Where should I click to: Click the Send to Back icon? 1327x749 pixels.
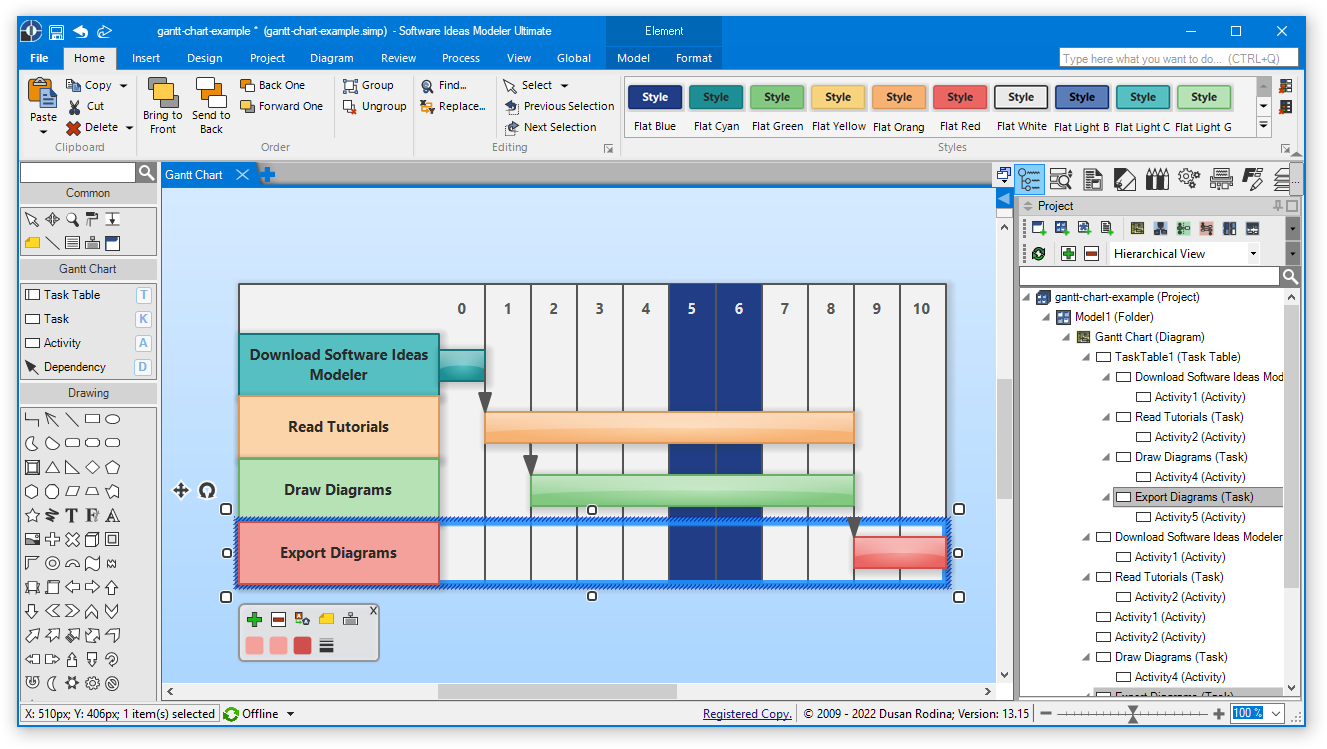tap(211, 92)
